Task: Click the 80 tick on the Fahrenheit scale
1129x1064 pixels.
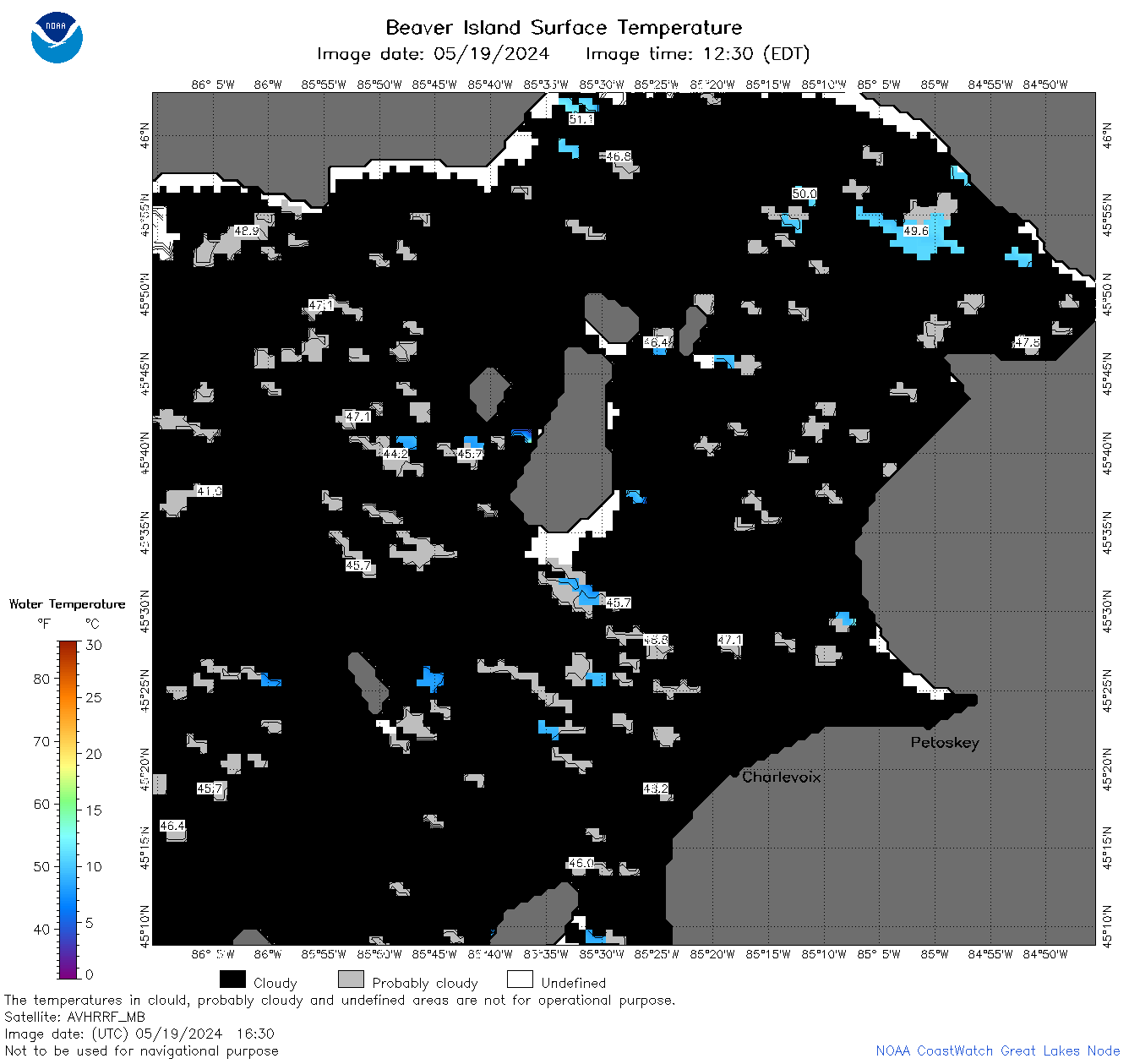Action: pos(41,679)
